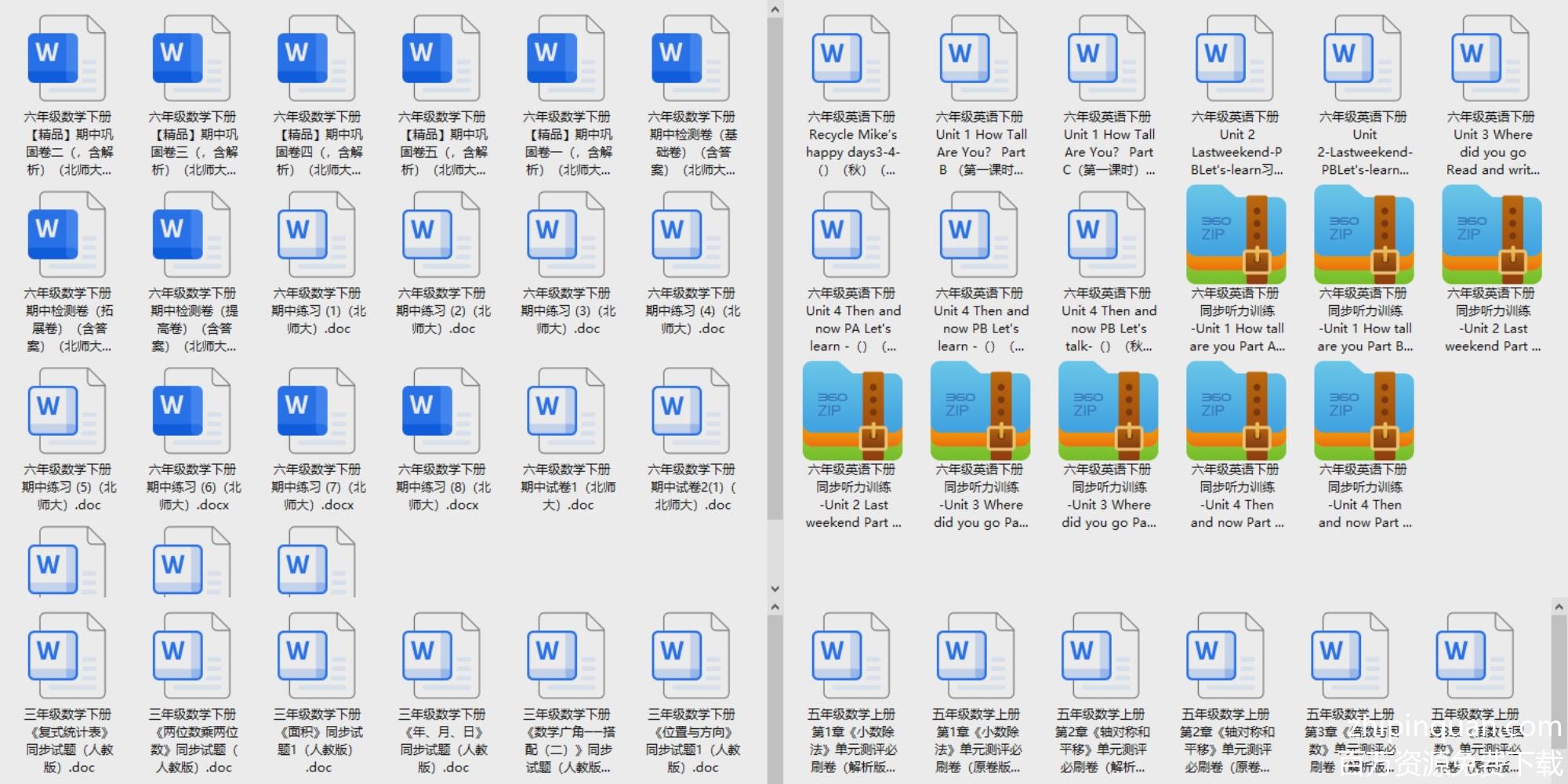Click scroll-up arrow of fifth-grade math panel
Image resolution: width=1568 pixels, height=784 pixels.
[1558, 607]
